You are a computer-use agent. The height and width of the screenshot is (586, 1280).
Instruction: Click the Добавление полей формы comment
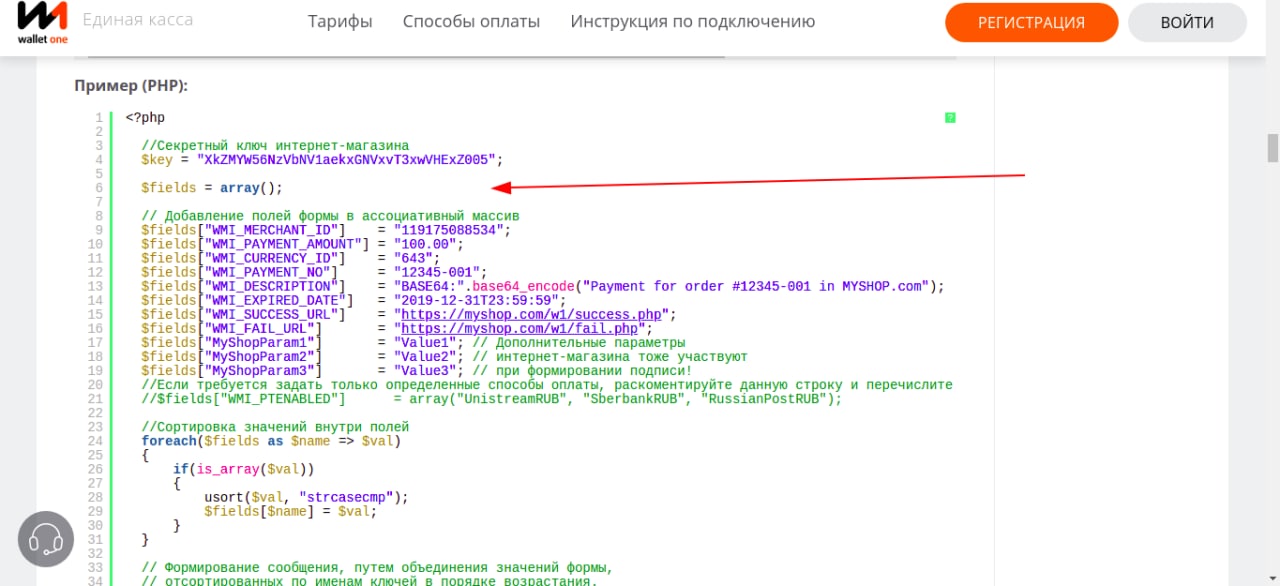tap(330, 216)
